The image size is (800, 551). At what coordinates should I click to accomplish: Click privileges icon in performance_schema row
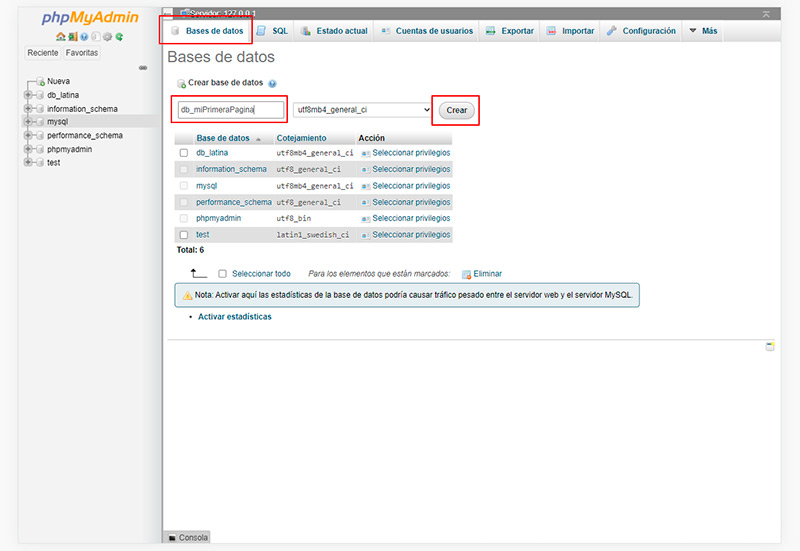365,203
